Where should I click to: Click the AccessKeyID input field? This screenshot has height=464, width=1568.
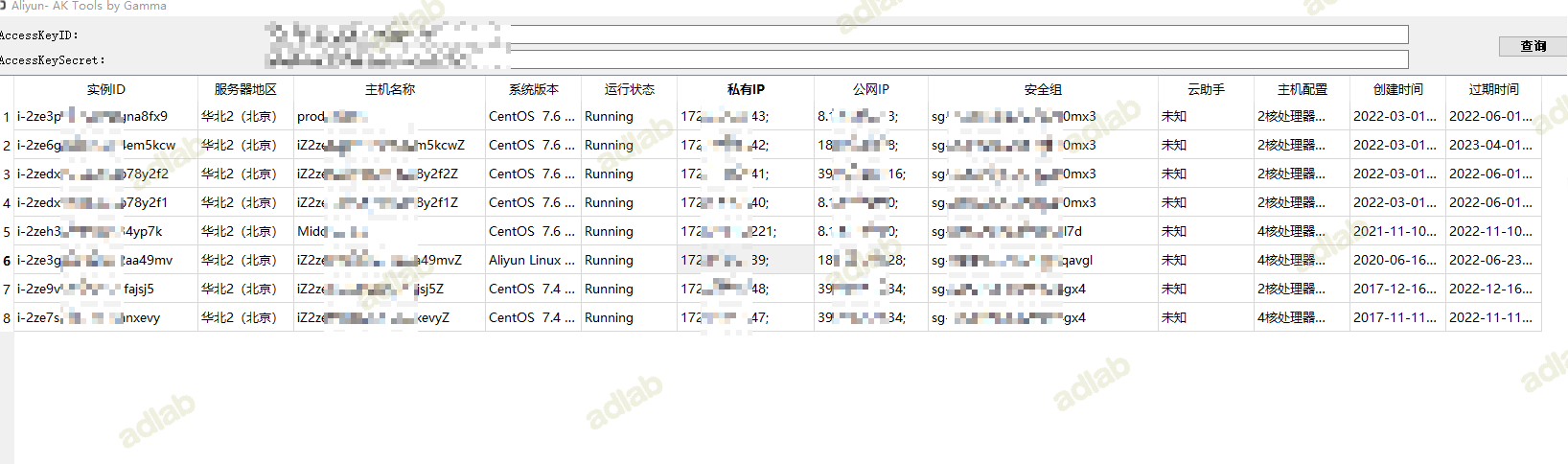click(x=958, y=35)
